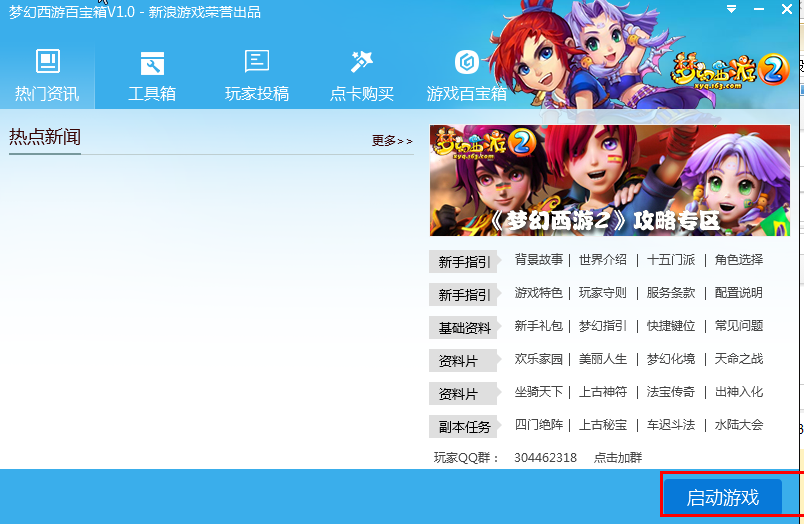Select the 新手指引 label beside 游戏特色
Viewport: 804px width, 524px height.
point(464,295)
